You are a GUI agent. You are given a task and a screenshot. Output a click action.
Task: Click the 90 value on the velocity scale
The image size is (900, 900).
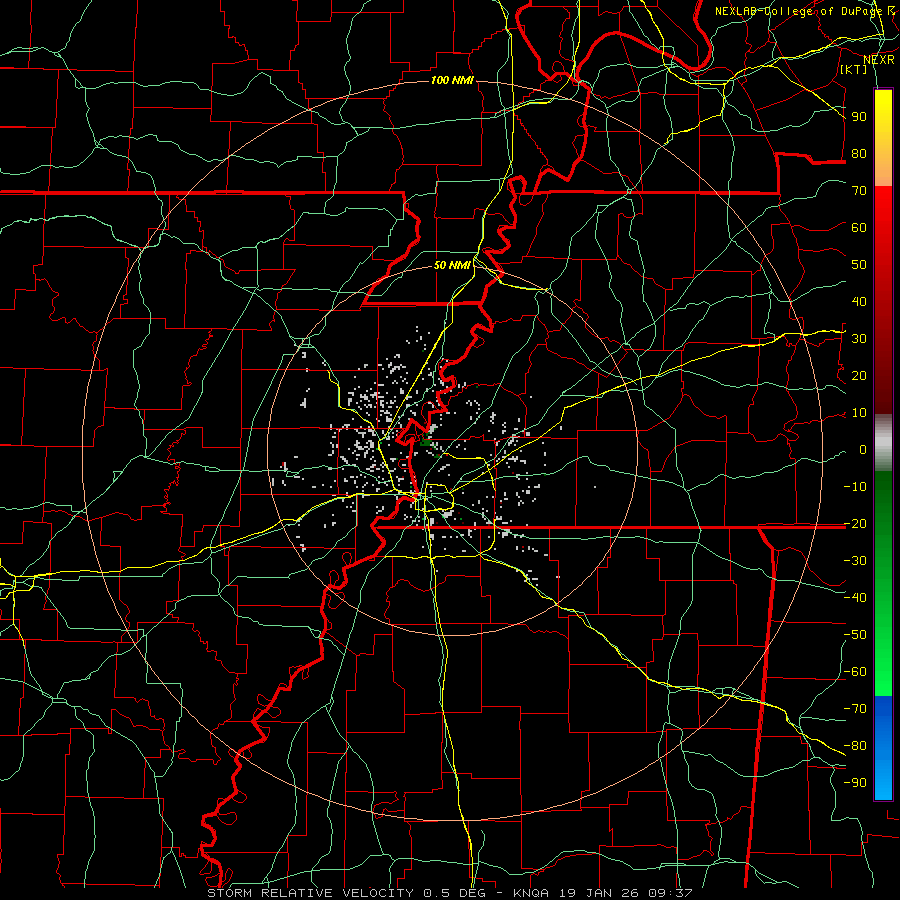point(859,117)
